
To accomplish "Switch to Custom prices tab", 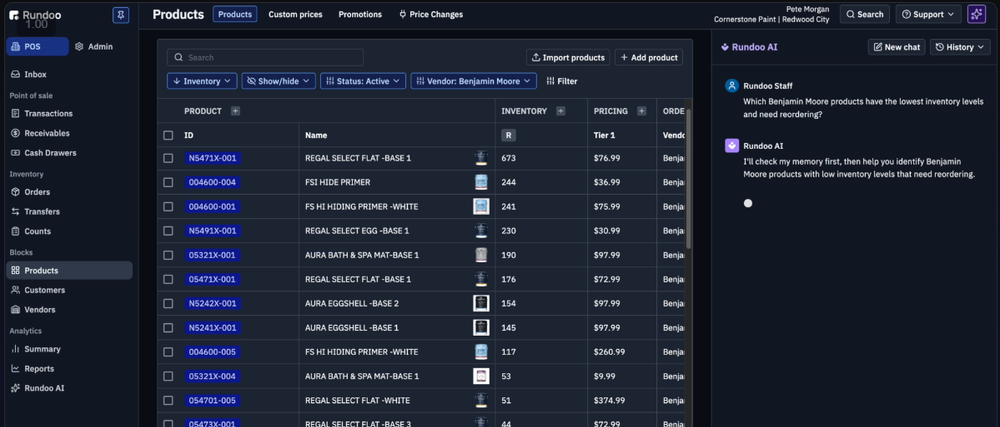I will [295, 14].
